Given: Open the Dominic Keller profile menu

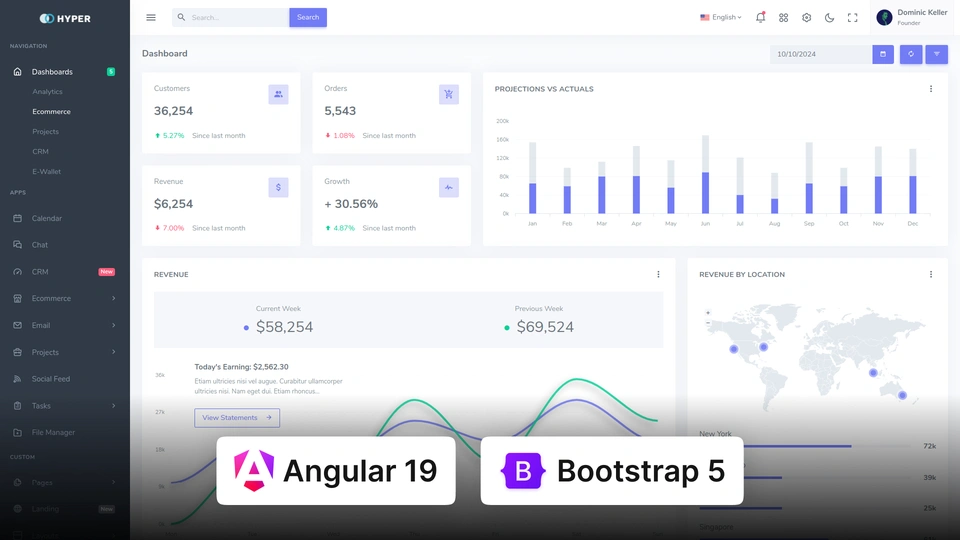Looking at the screenshot, I should point(912,17).
